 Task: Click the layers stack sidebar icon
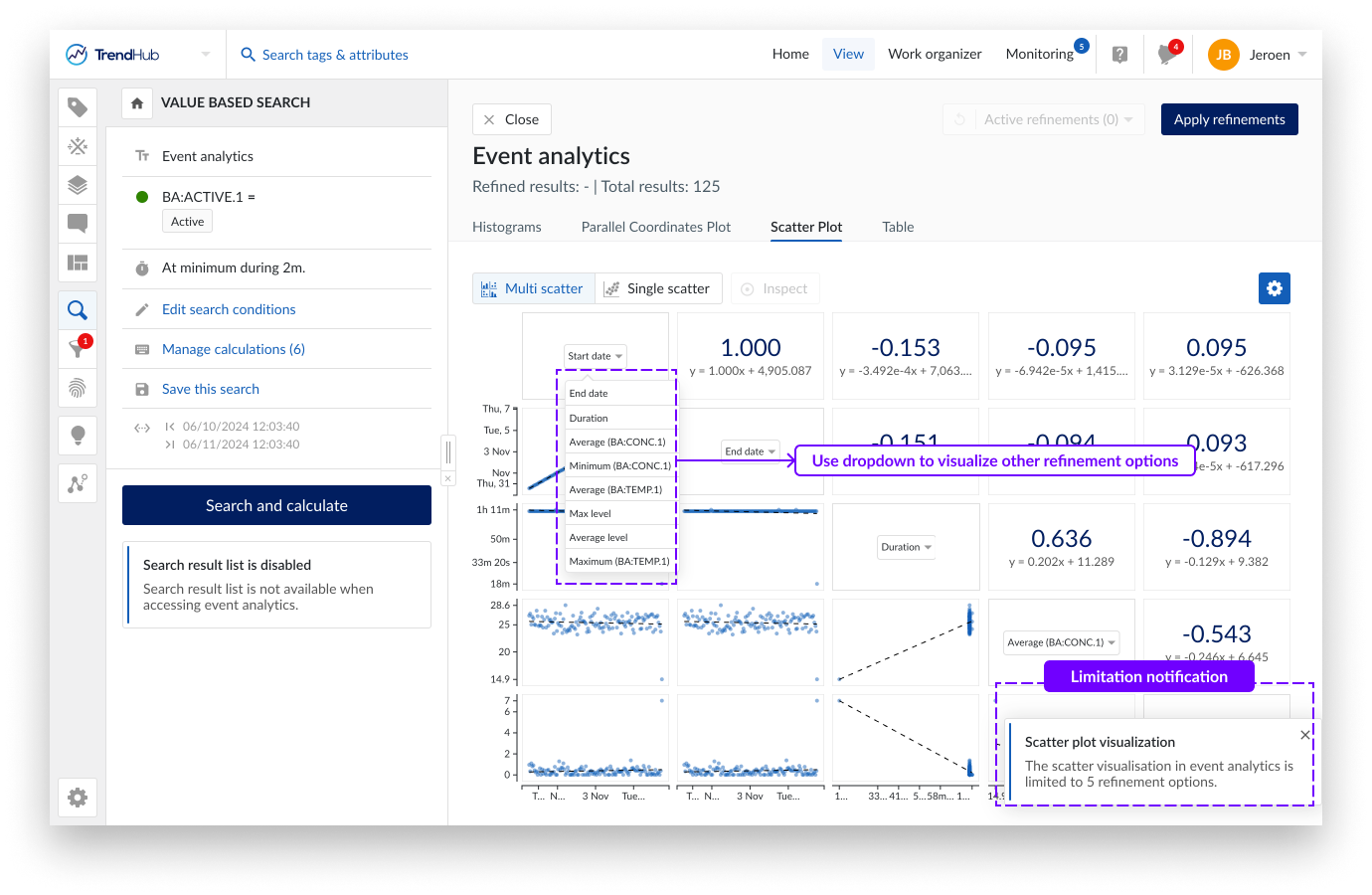(78, 185)
